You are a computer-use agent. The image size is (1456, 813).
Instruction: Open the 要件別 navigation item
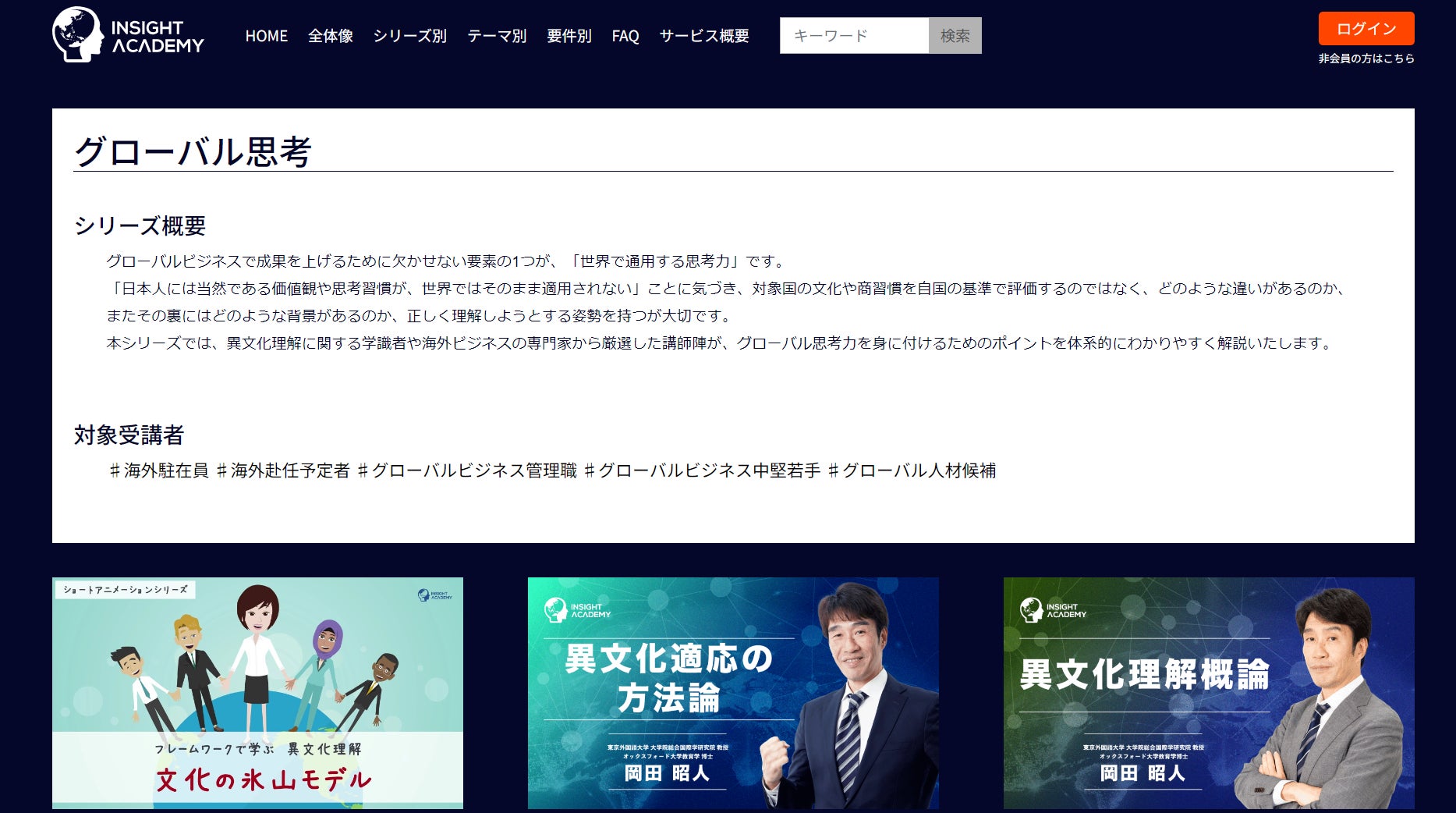(569, 36)
